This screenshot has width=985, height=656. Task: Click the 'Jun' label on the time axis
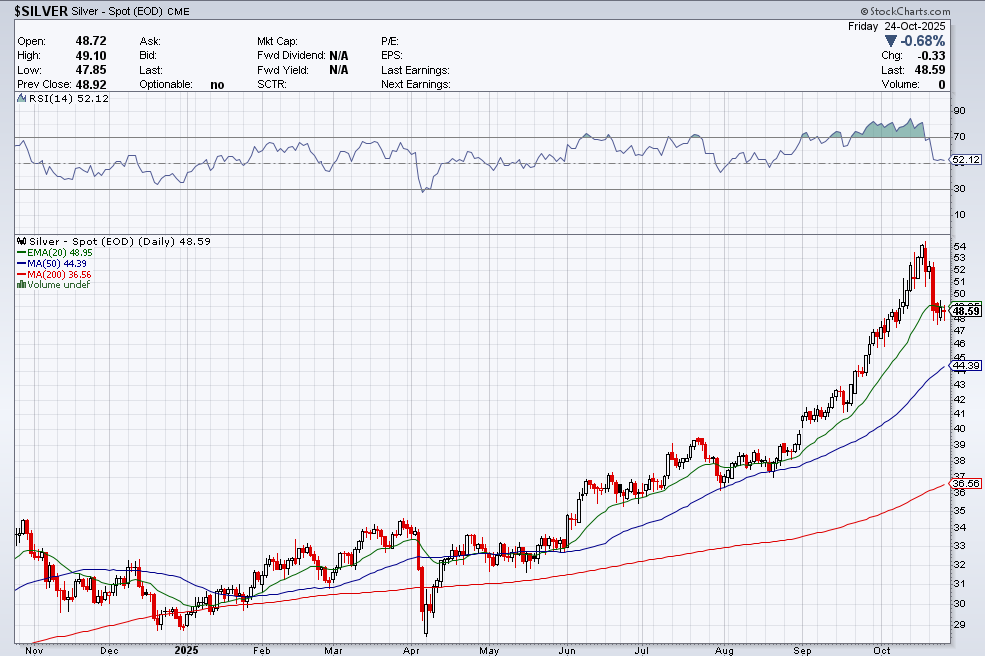(567, 650)
